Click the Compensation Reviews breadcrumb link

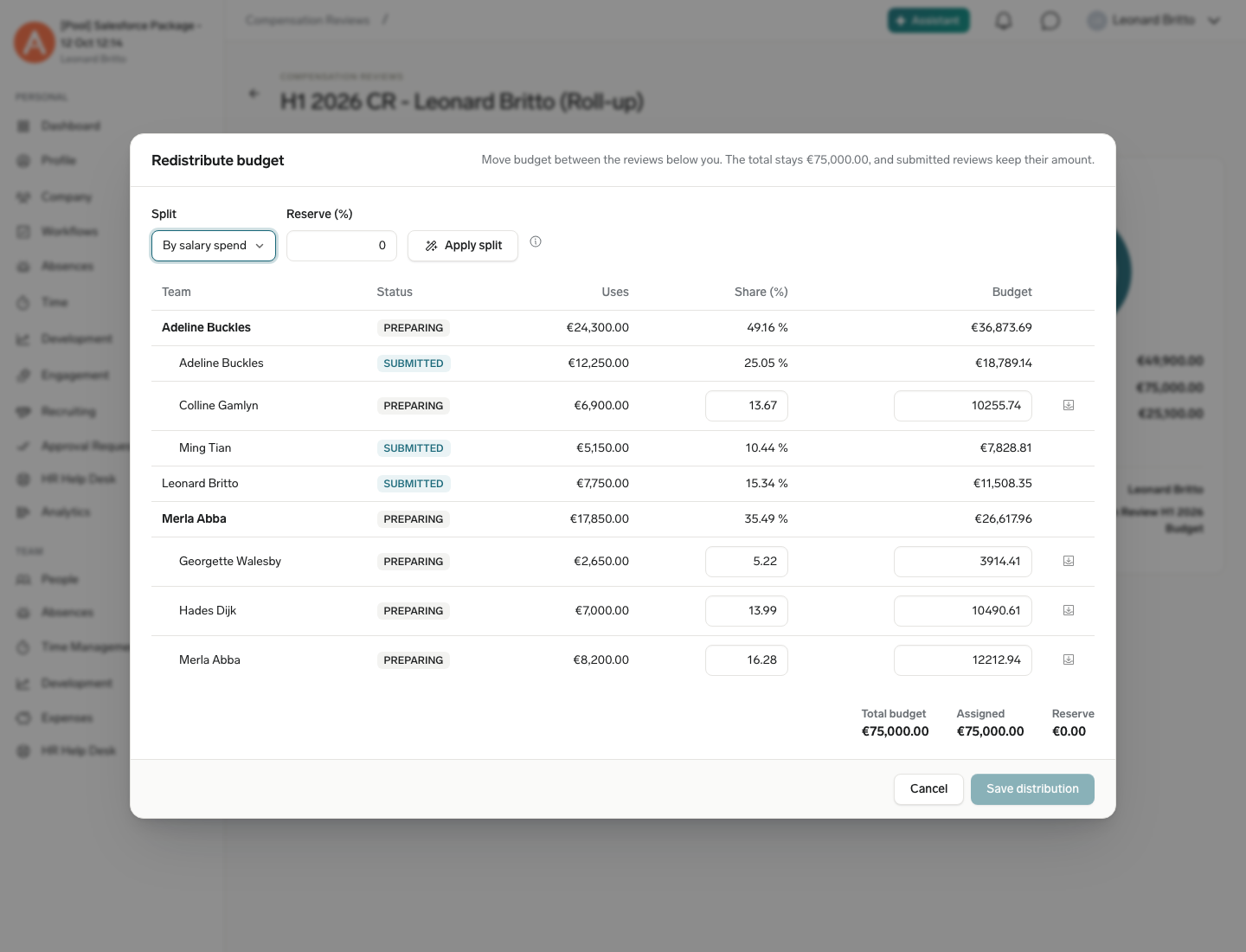(307, 20)
